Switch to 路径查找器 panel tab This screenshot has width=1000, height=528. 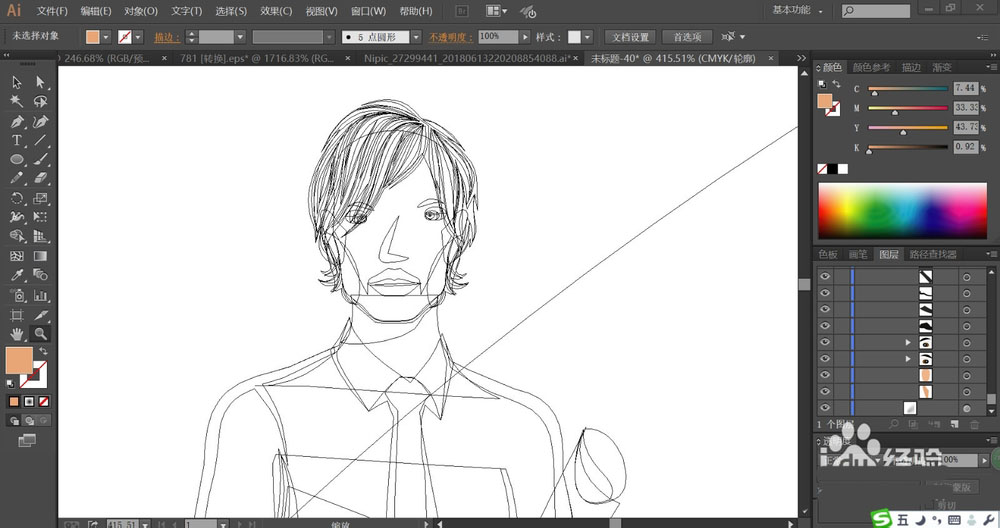click(932, 254)
